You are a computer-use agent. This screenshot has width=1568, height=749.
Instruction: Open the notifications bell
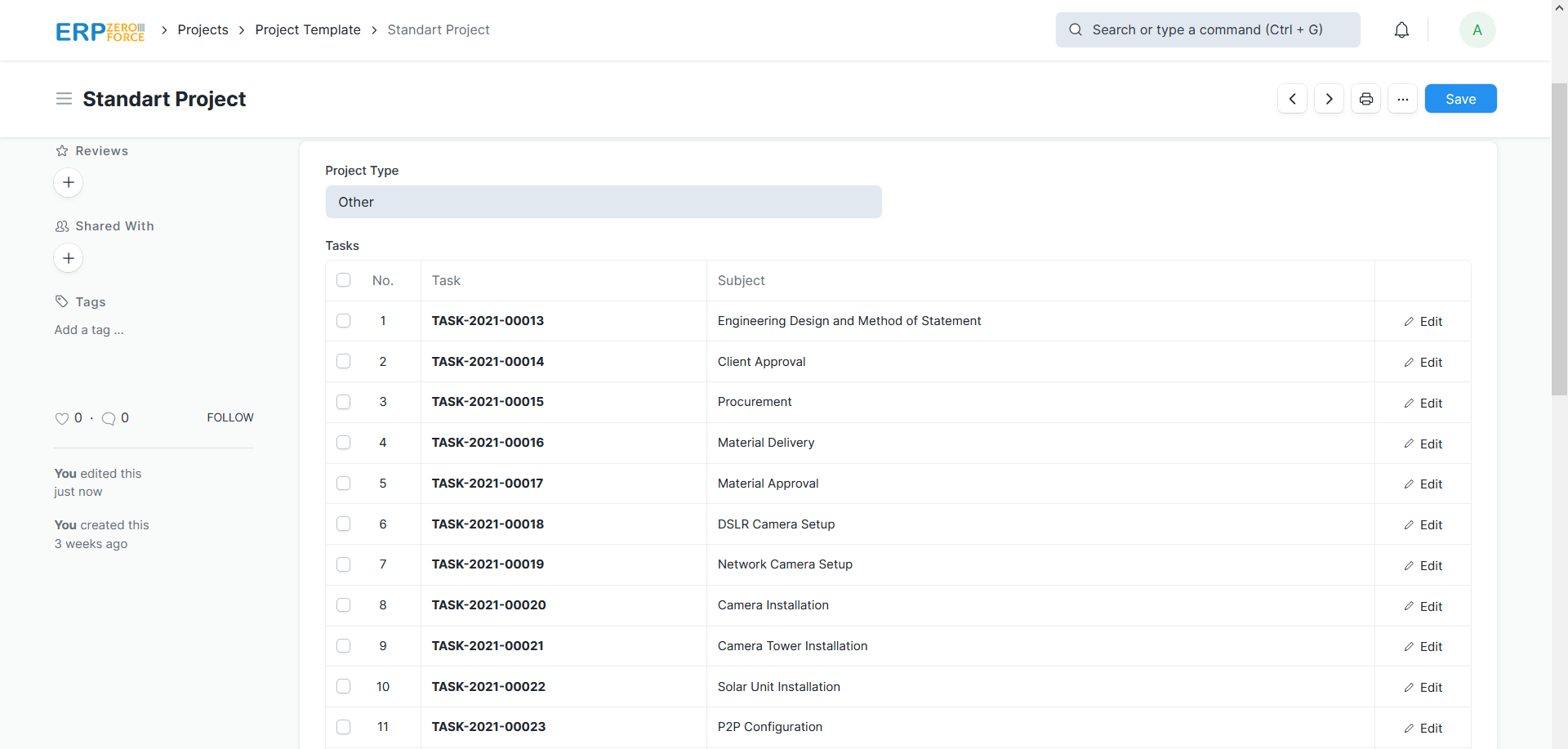pos(1401,30)
